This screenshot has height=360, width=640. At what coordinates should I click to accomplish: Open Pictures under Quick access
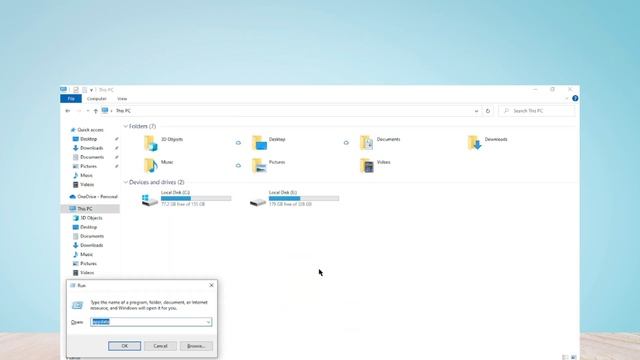[x=85, y=166]
